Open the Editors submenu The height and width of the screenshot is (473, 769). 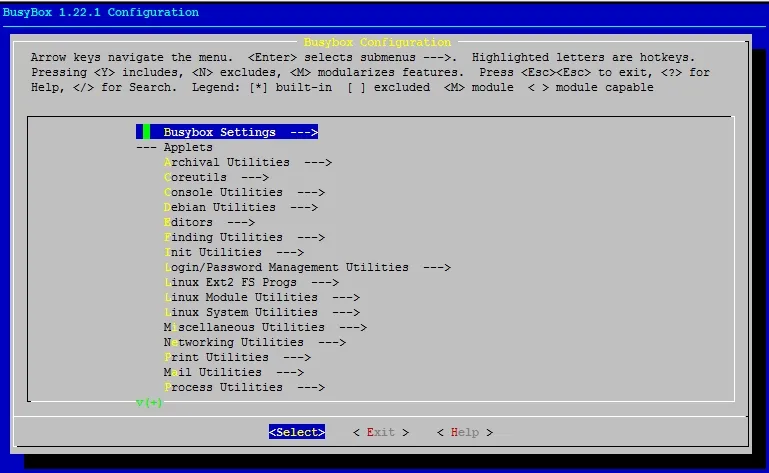209,222
